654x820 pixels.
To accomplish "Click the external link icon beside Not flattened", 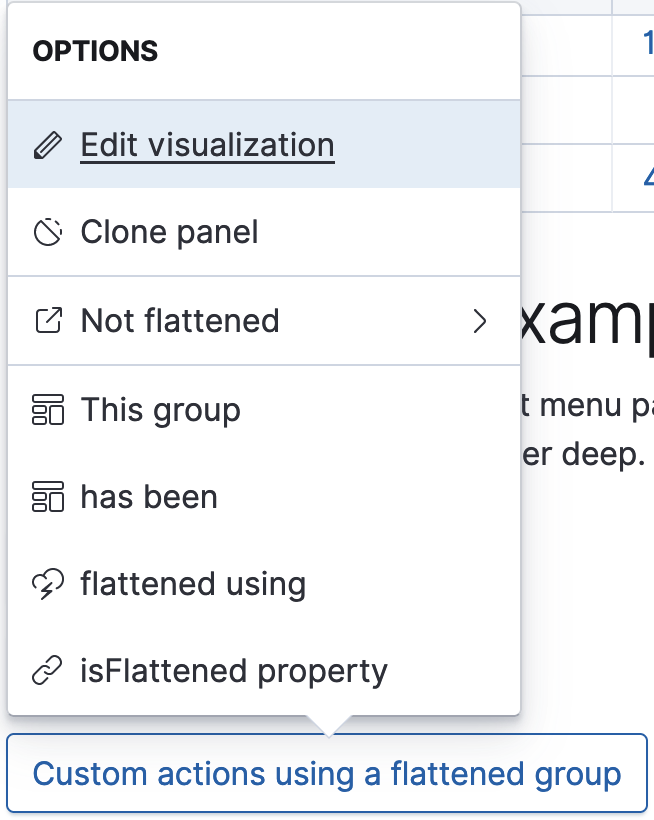I will click(50, 321).
